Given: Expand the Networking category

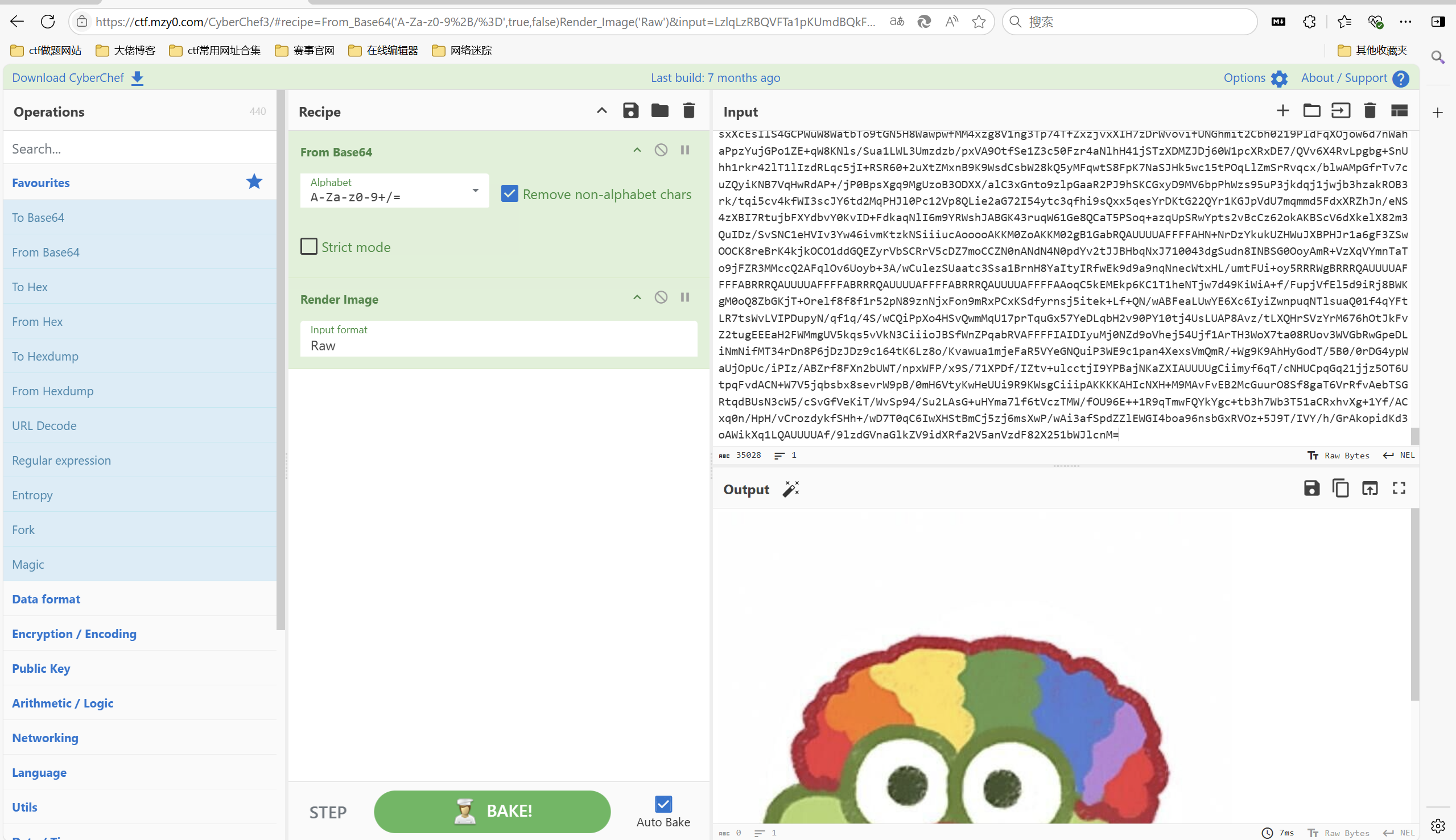Looking at the screenshot, I should point(139,737).
